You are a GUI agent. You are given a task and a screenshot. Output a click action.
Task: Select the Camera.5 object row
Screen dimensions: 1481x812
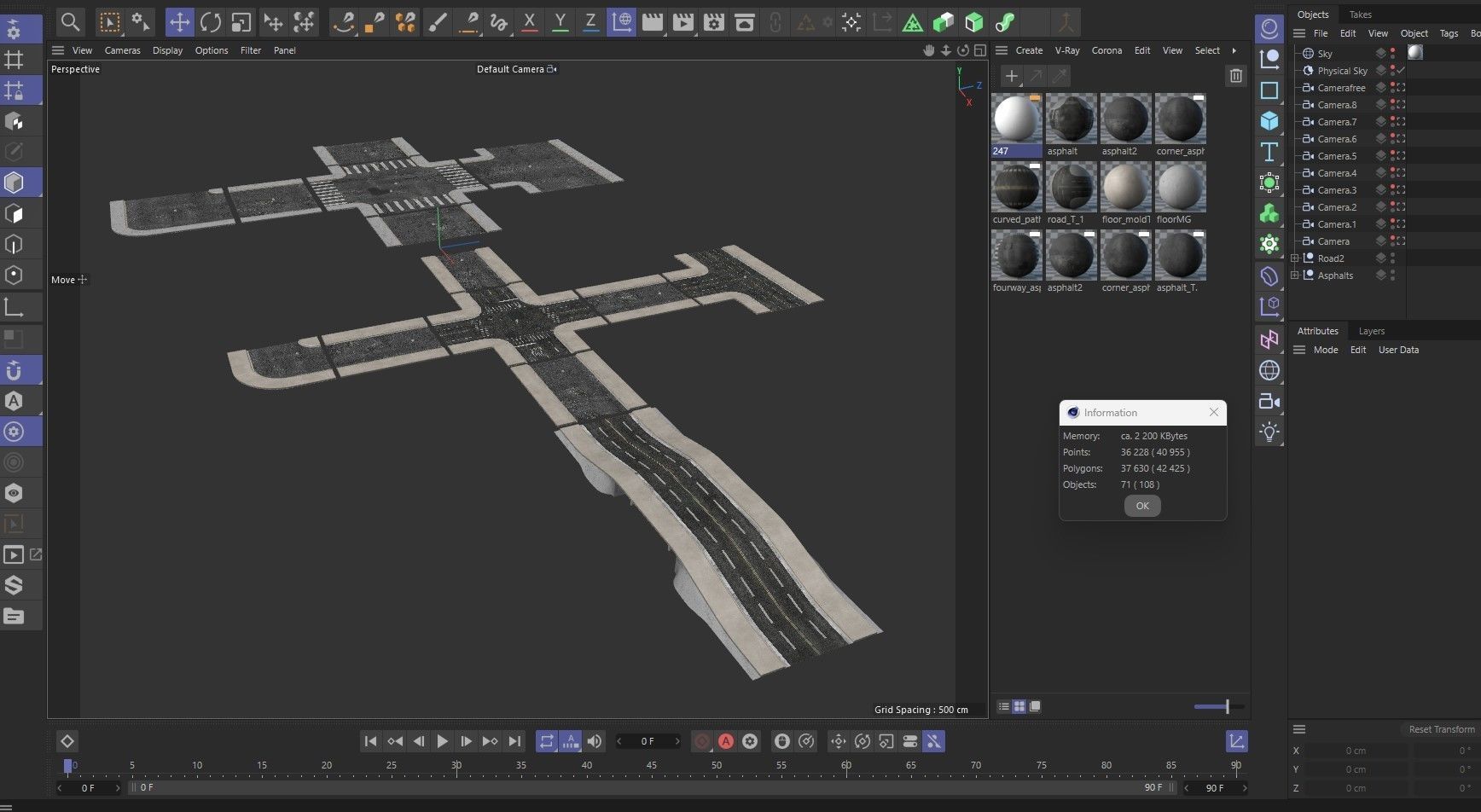(x=1337, y=156)
